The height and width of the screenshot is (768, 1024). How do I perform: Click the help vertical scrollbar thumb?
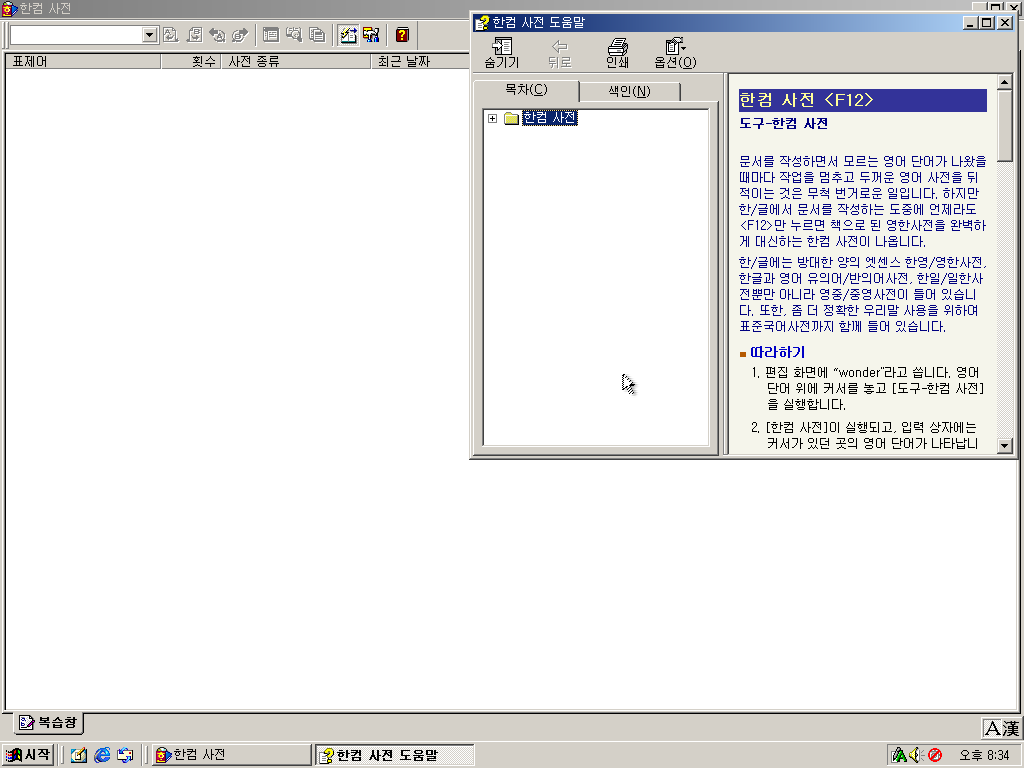(1004, 125)
